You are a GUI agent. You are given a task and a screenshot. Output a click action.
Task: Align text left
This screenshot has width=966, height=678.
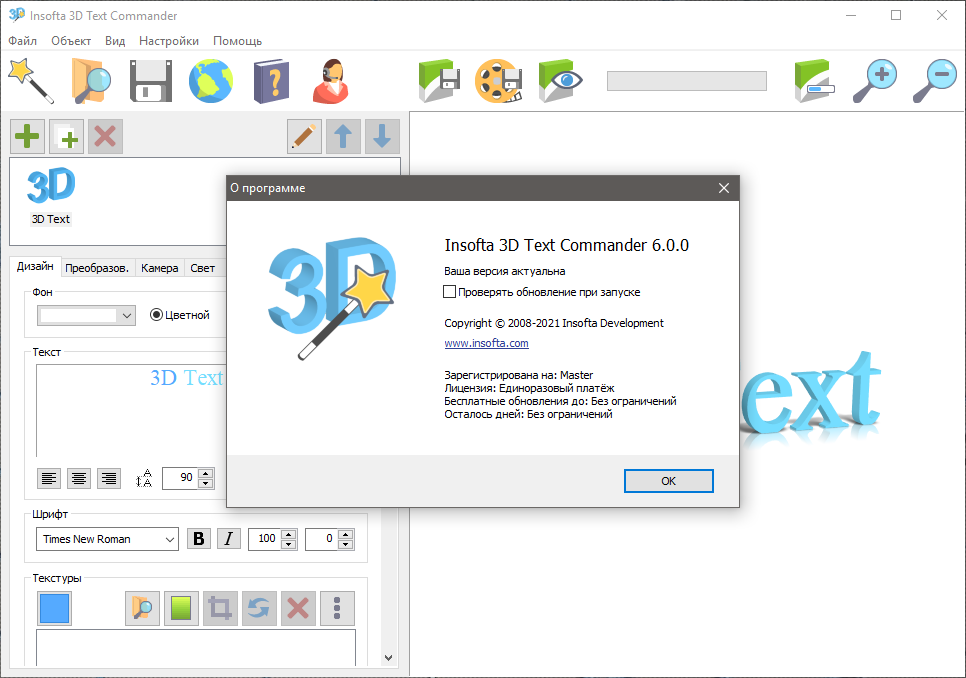(49, 478)
